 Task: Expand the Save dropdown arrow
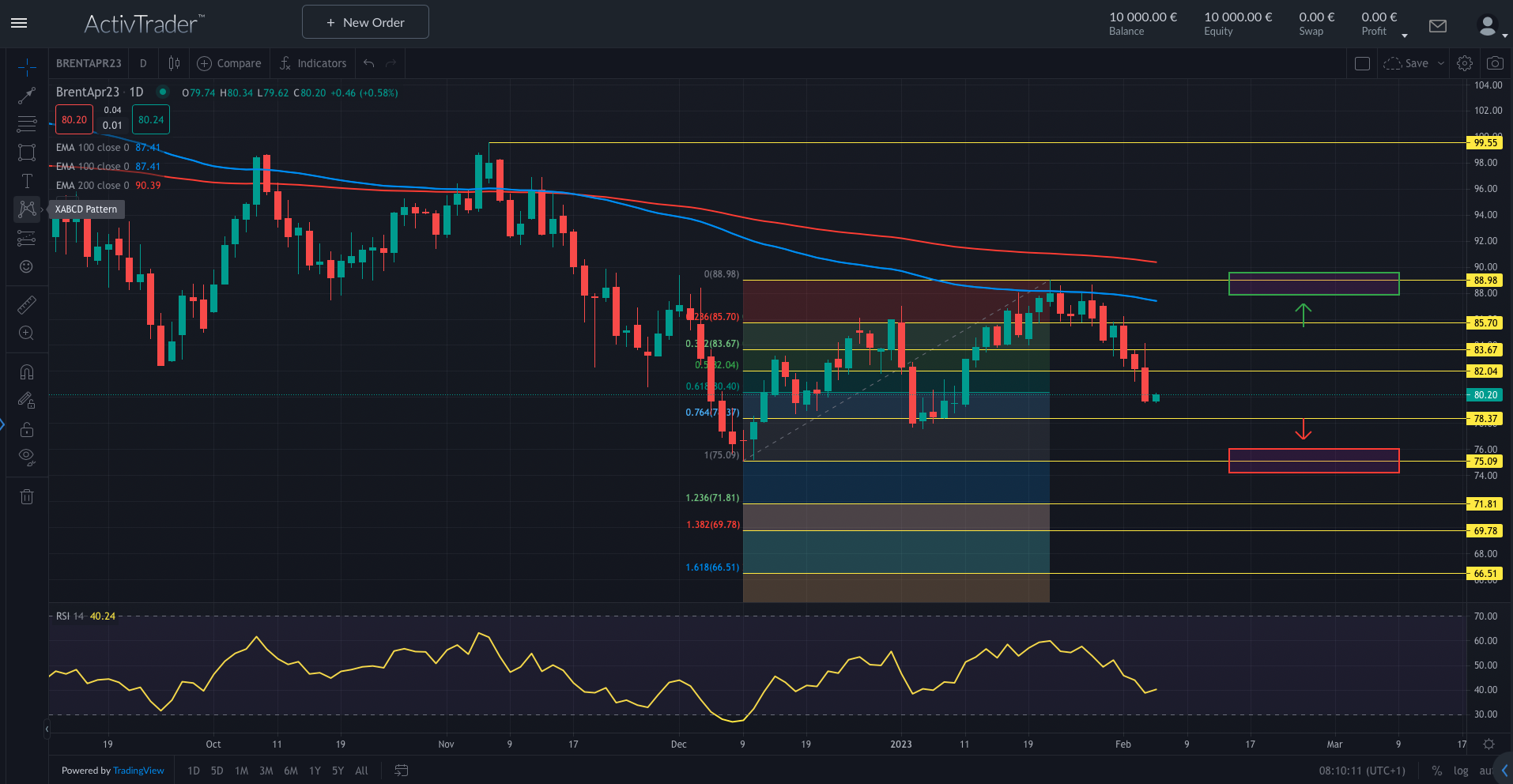click(1441, 63)
